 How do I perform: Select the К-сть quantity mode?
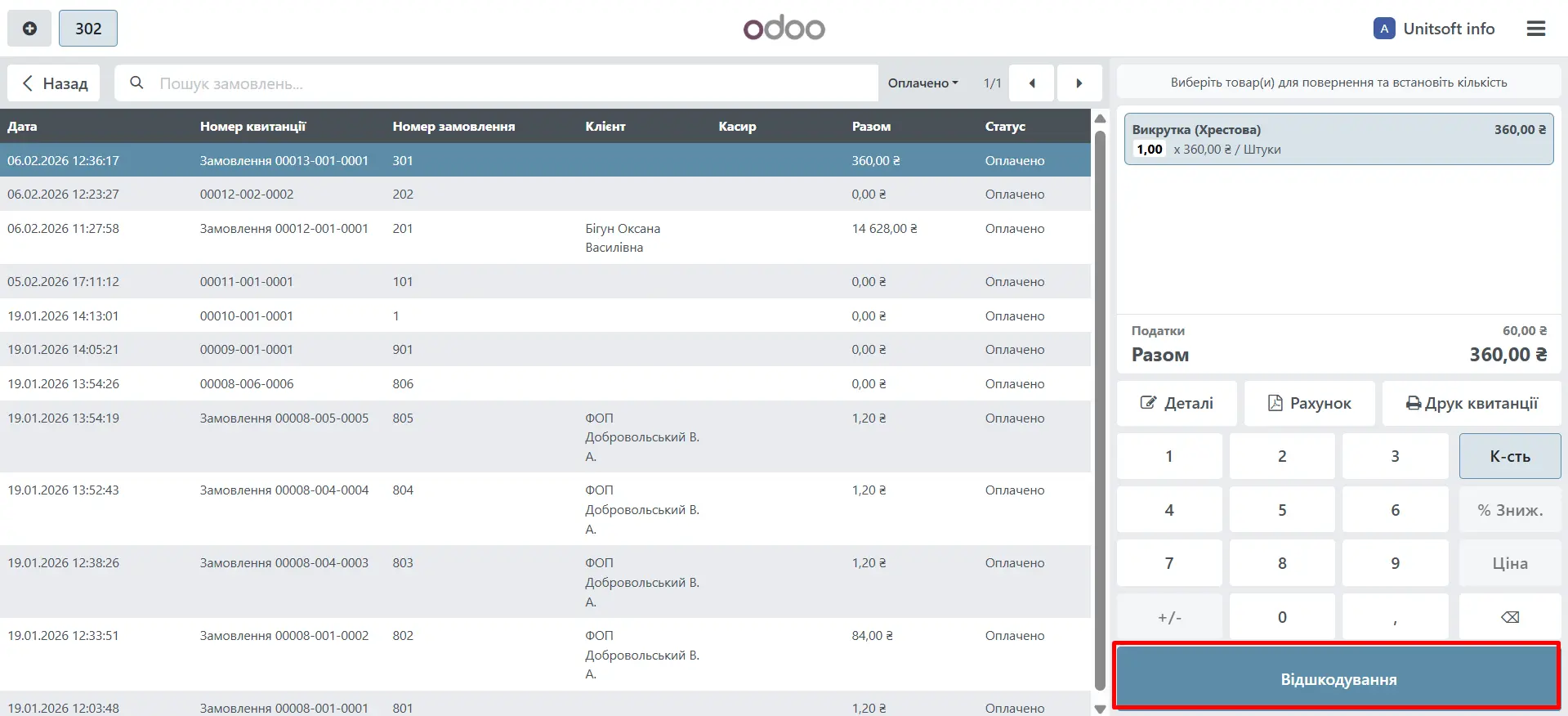[1509, 456]
